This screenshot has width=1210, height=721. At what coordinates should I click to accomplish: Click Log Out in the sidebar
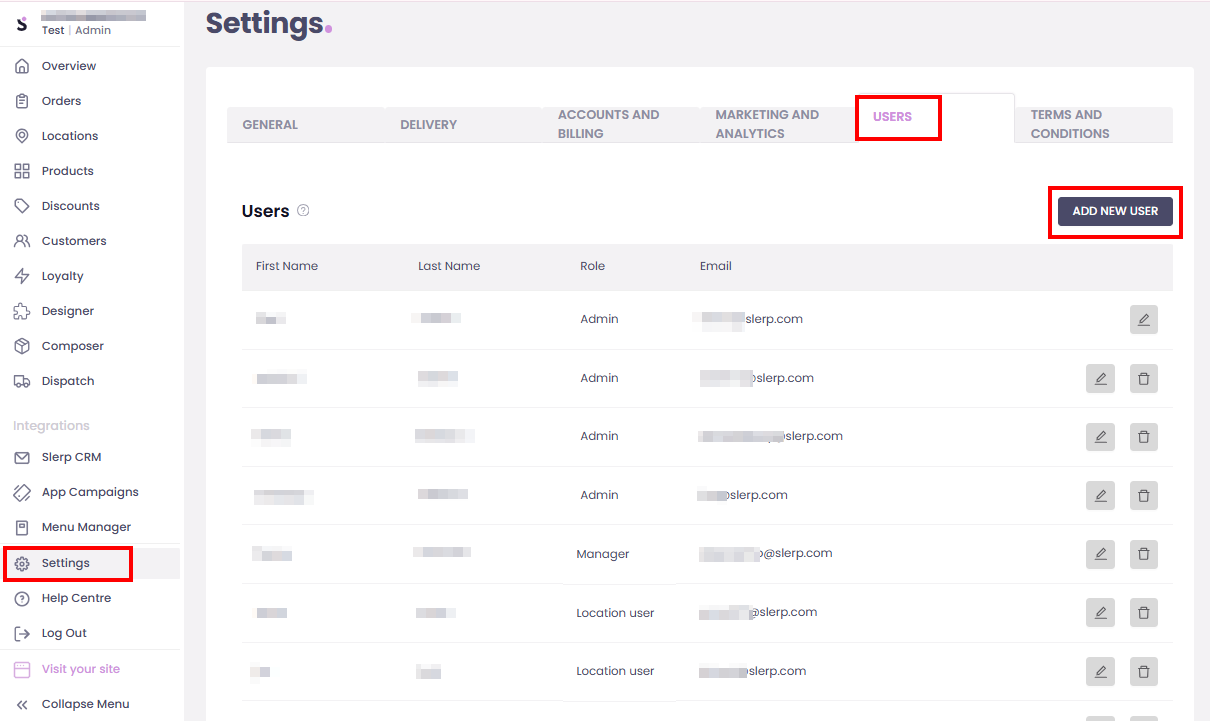tap(64, 633)
